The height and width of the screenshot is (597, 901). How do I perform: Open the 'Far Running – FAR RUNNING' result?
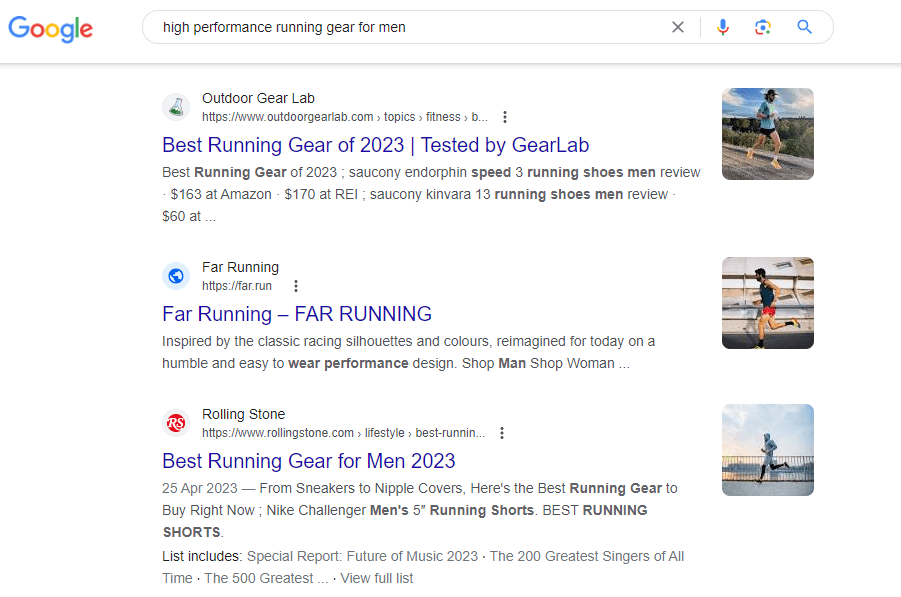[x=297, y=314]
